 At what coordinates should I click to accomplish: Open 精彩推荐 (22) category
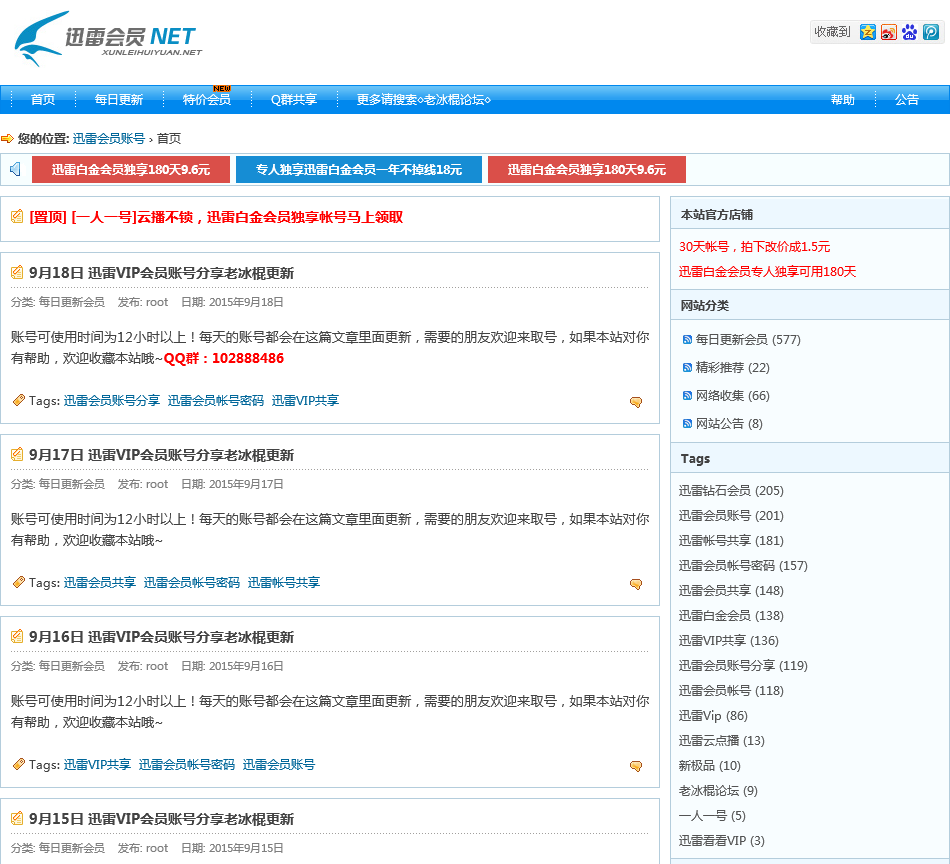pyautogui.click(x=732, y=367)
